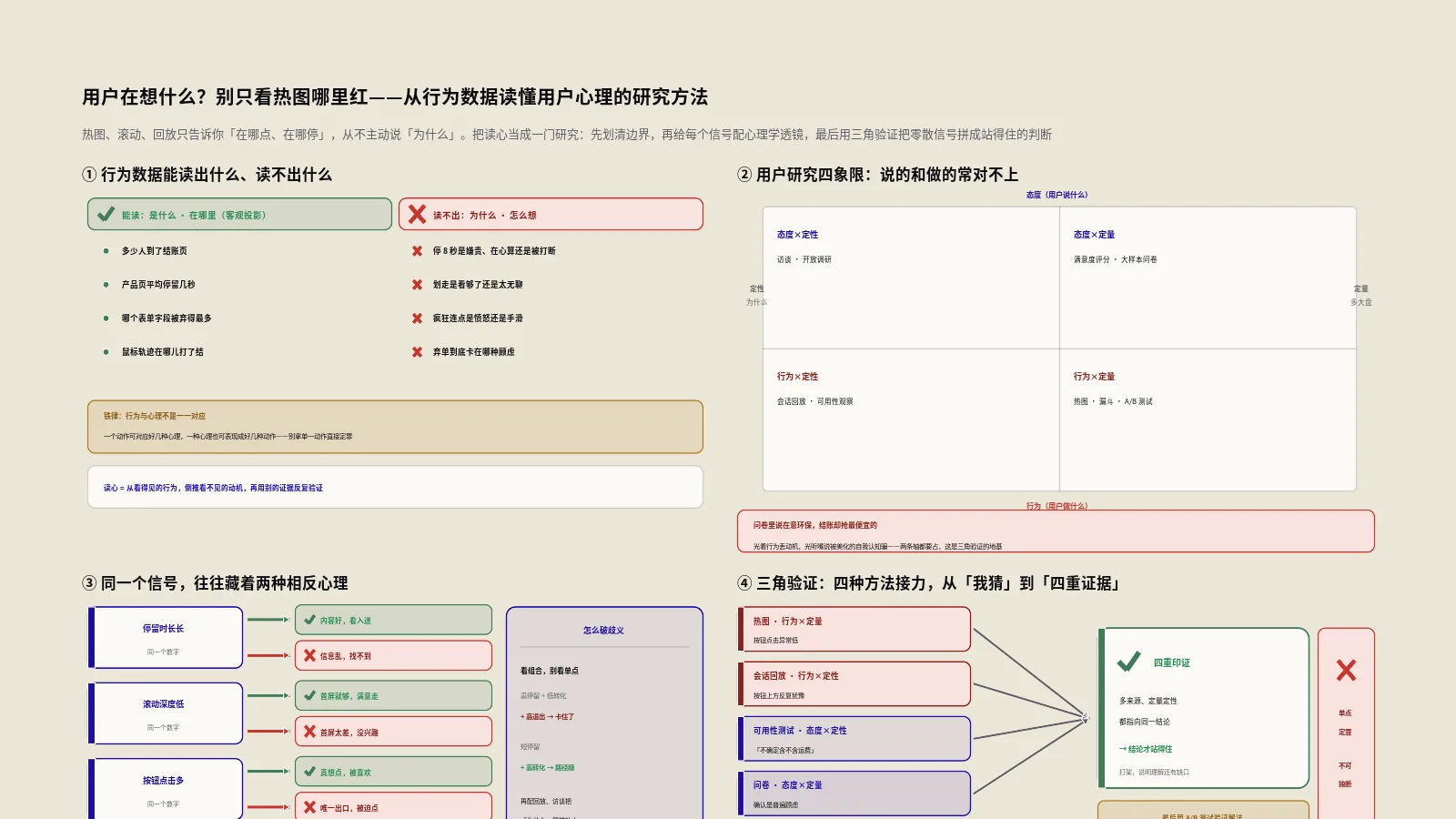The image size is (1456, 819).
Task: Click the green bullet before 多少人到了结账页
Action: tap(106, 250)
